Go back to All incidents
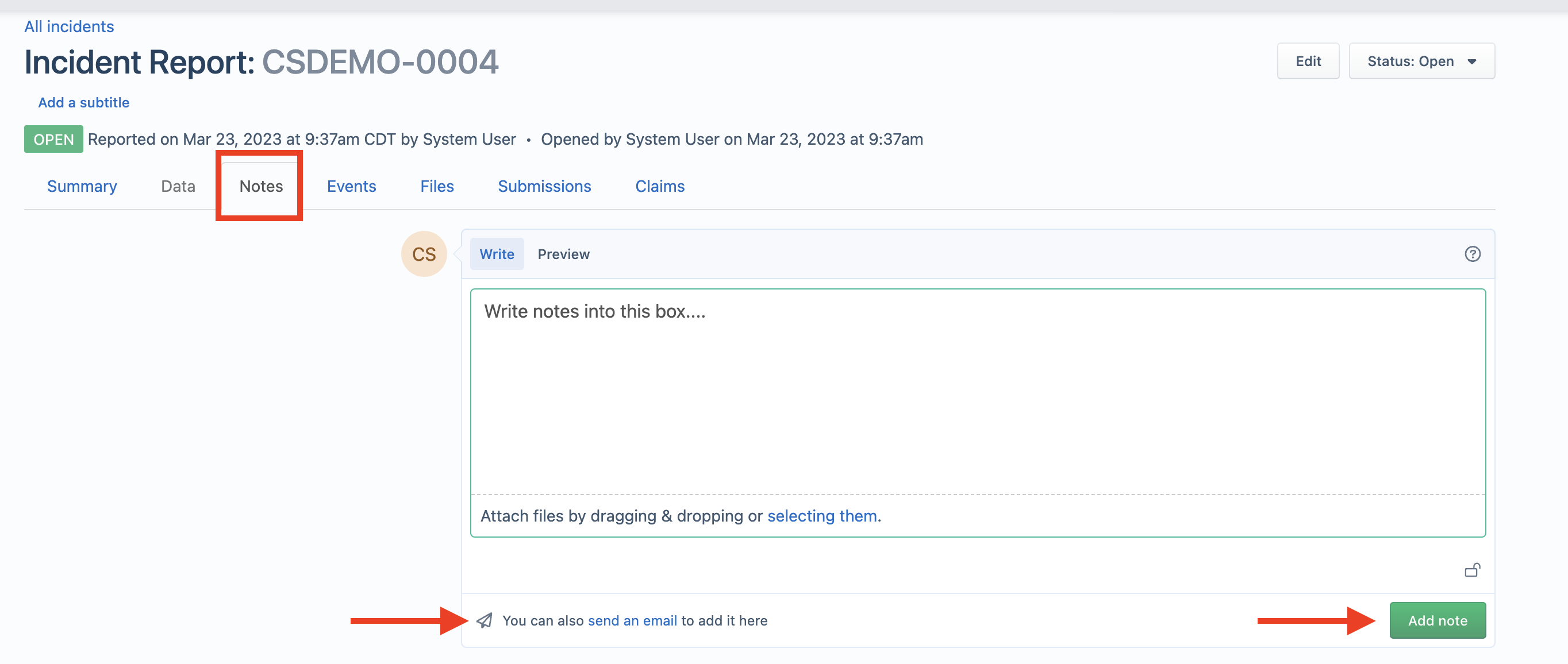1568x664 pixels. coord(69,27)
